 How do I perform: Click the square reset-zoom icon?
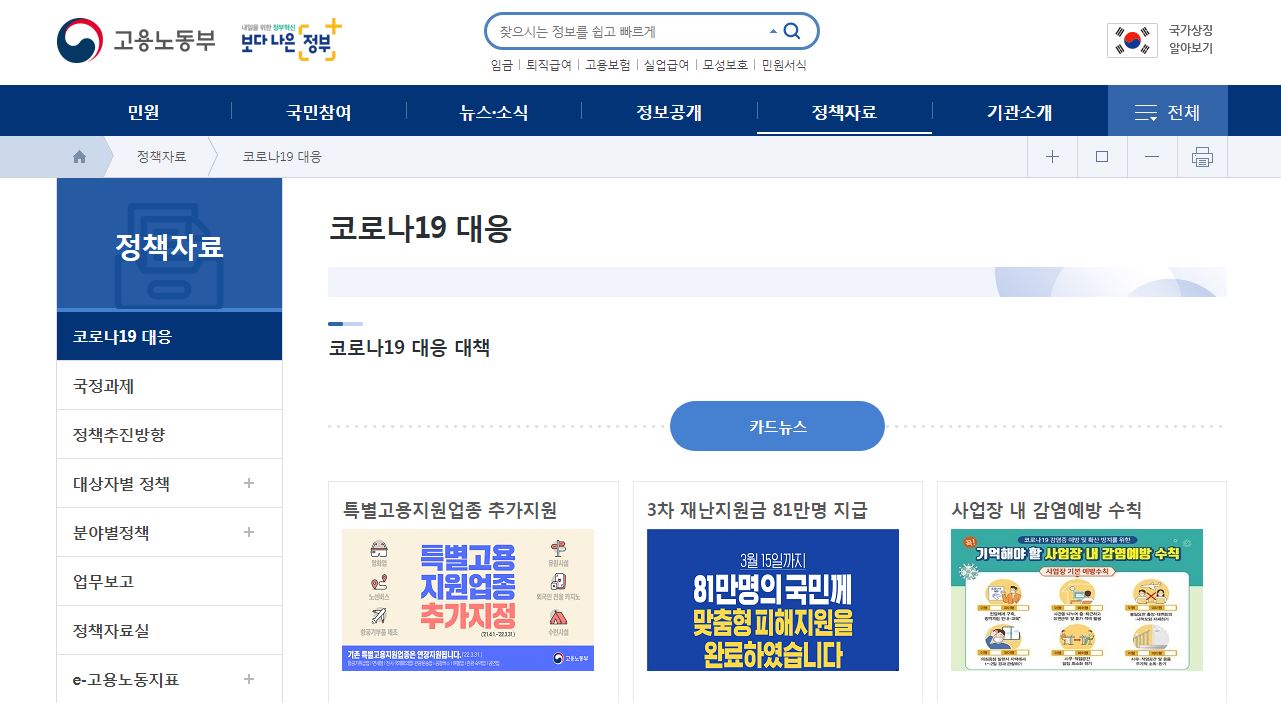tap(1102, 157)
